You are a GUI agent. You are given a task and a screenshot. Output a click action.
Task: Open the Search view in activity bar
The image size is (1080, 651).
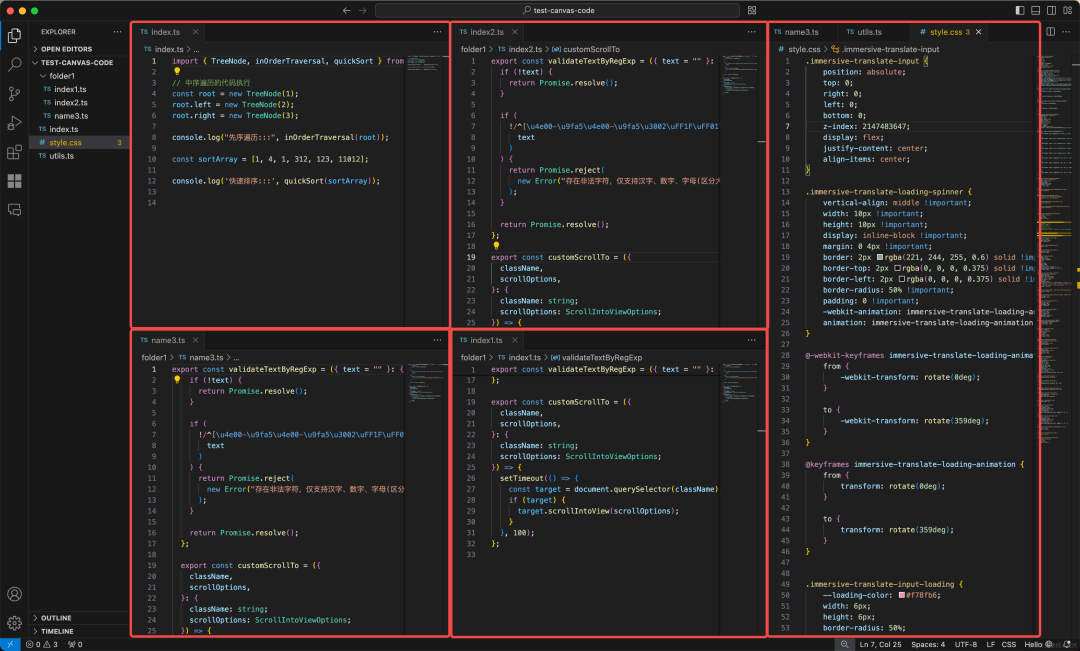[x=14, y=65]
